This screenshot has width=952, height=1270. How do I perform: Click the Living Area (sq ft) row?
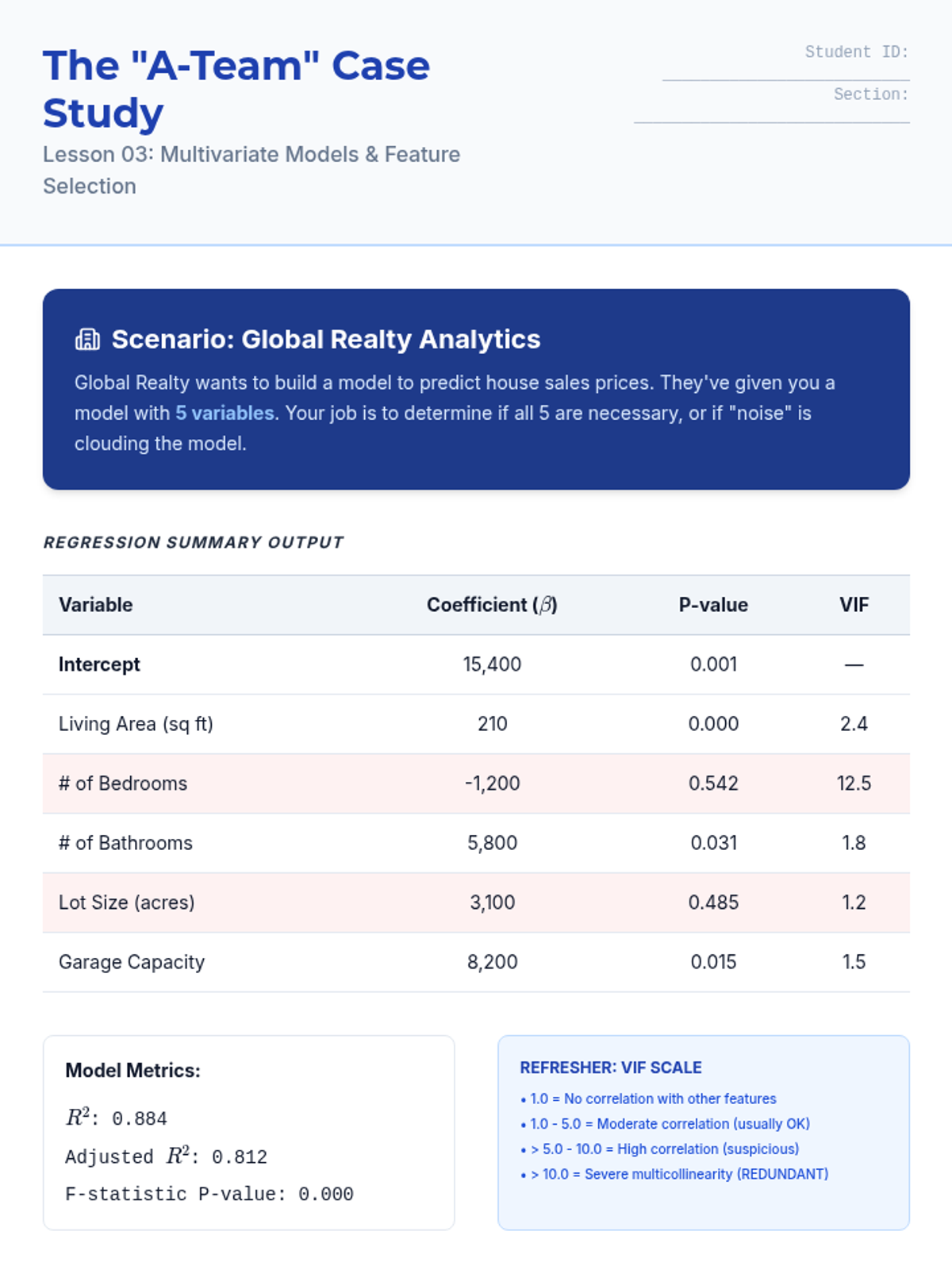(476, 724)
